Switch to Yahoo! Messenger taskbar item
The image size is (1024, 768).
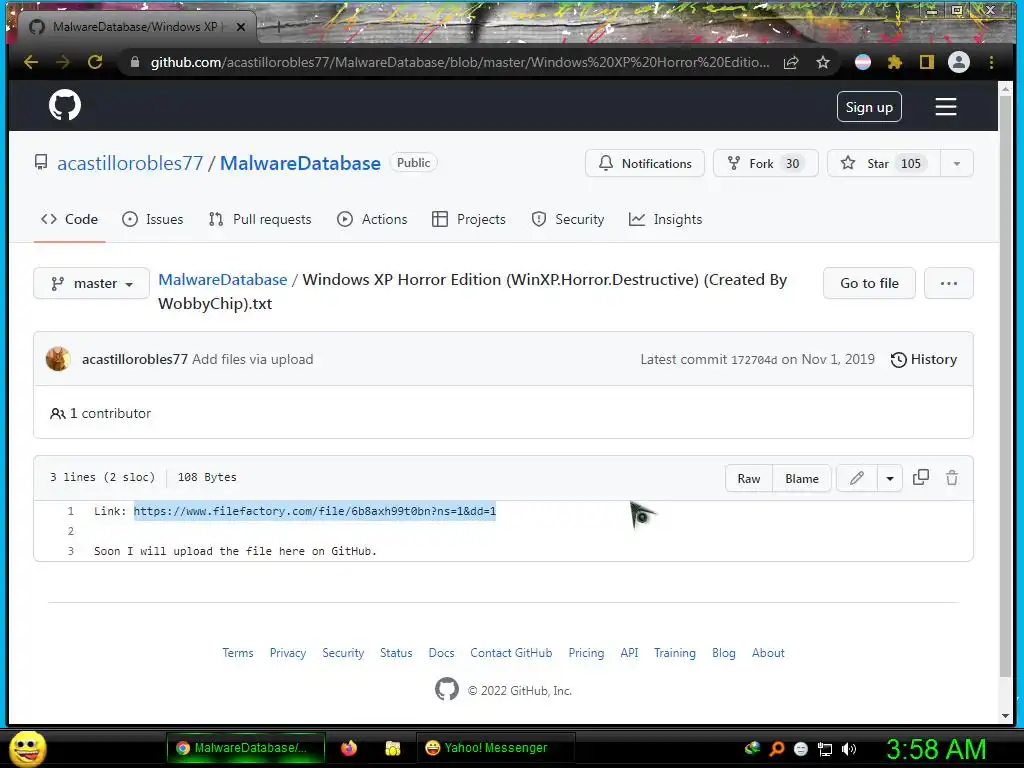496,748
